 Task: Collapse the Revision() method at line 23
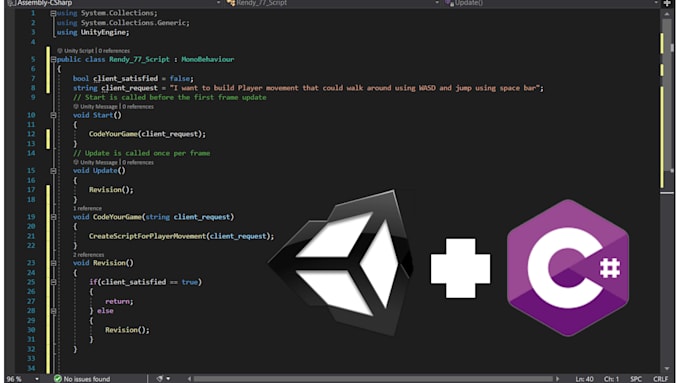pos(53,263)
